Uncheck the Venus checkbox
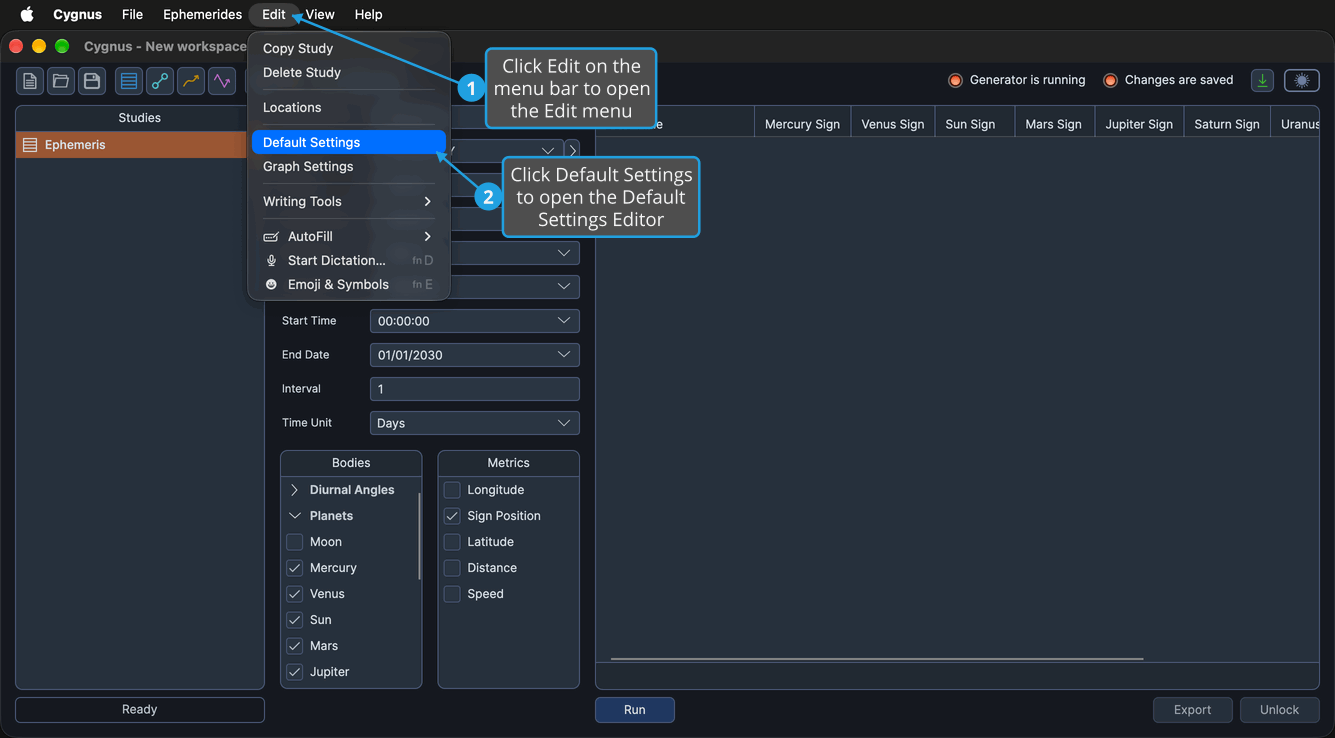The height and width of the screenshot is (738, 1335). [295, 594]
